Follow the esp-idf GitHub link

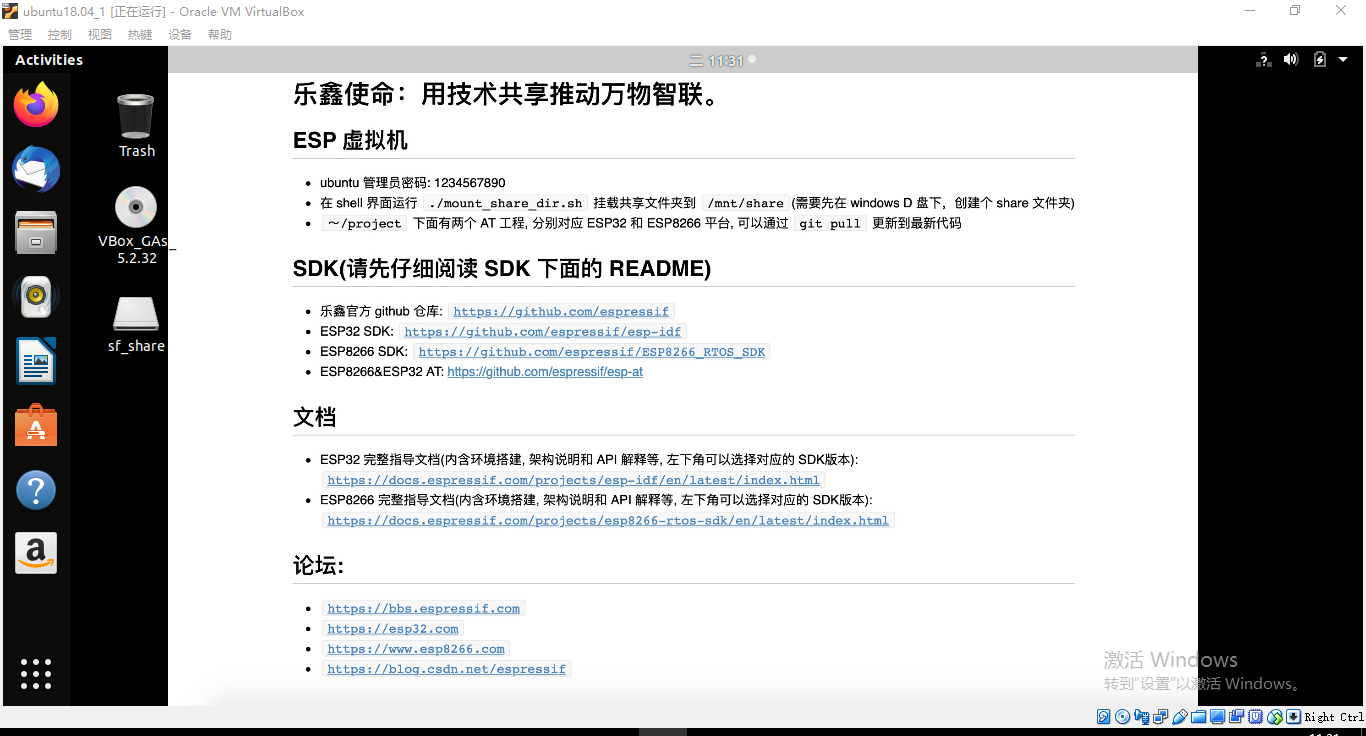(x=543, y=331)
